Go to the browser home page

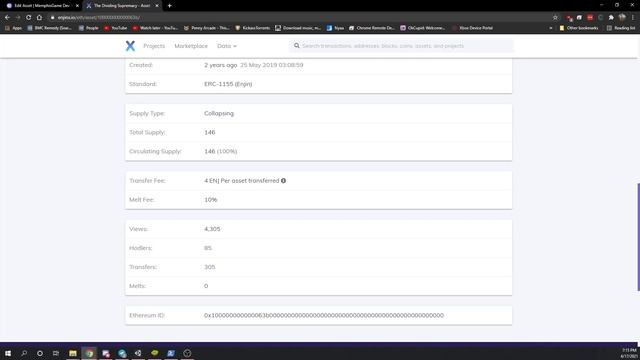(39, 18)
